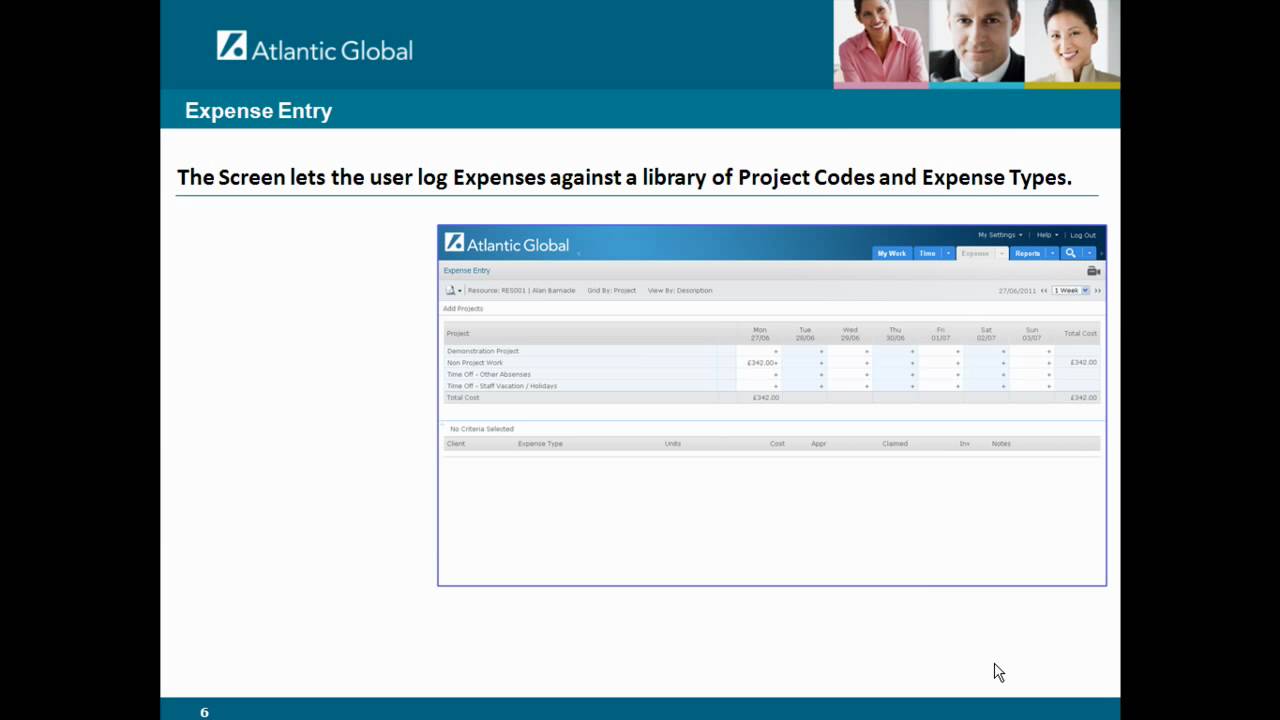Add expense for Non Project Work on Tue 28/06
This screenshot has height=720, width=1280.
point(821,363)
